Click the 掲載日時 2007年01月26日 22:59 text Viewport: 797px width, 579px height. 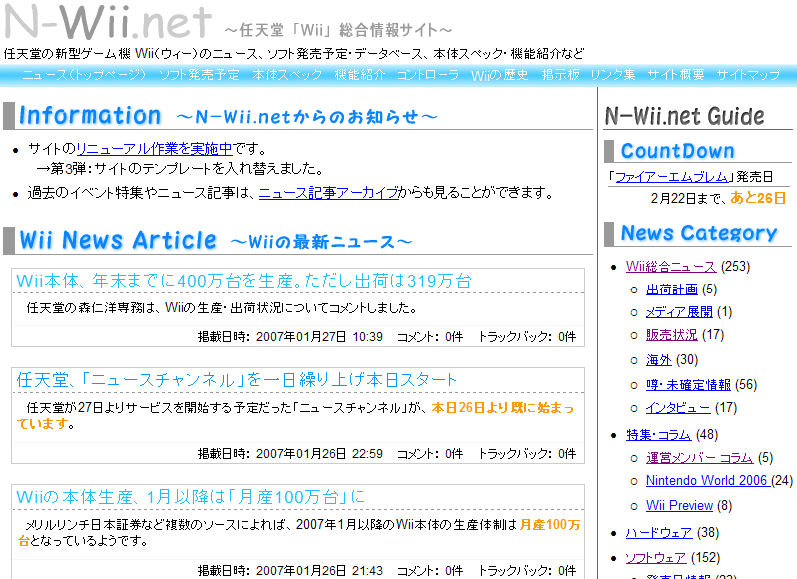pyautogui.click(x=290, y=453)
